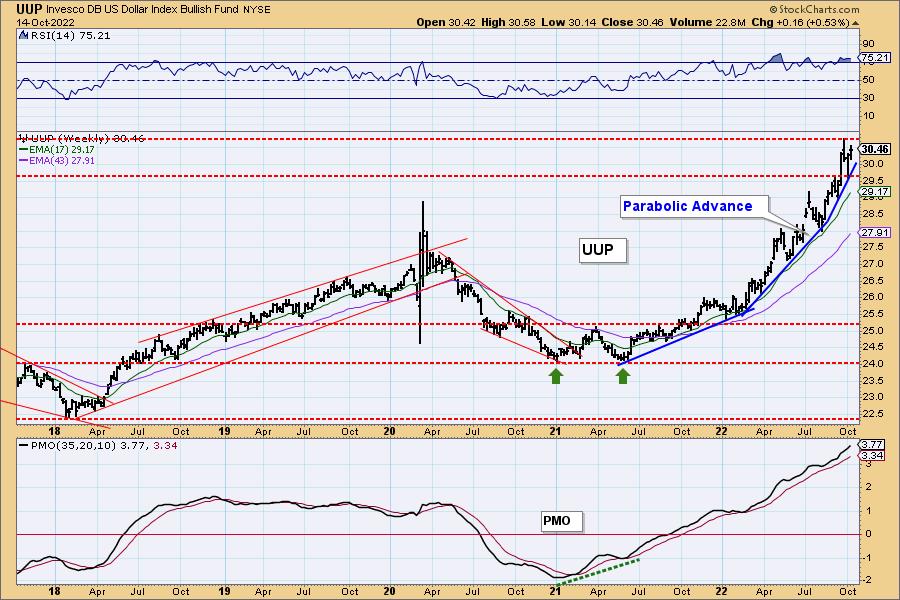Select the EMA(43) 27.91 legend text
This screenshot has height=600, width=900.
62,160
